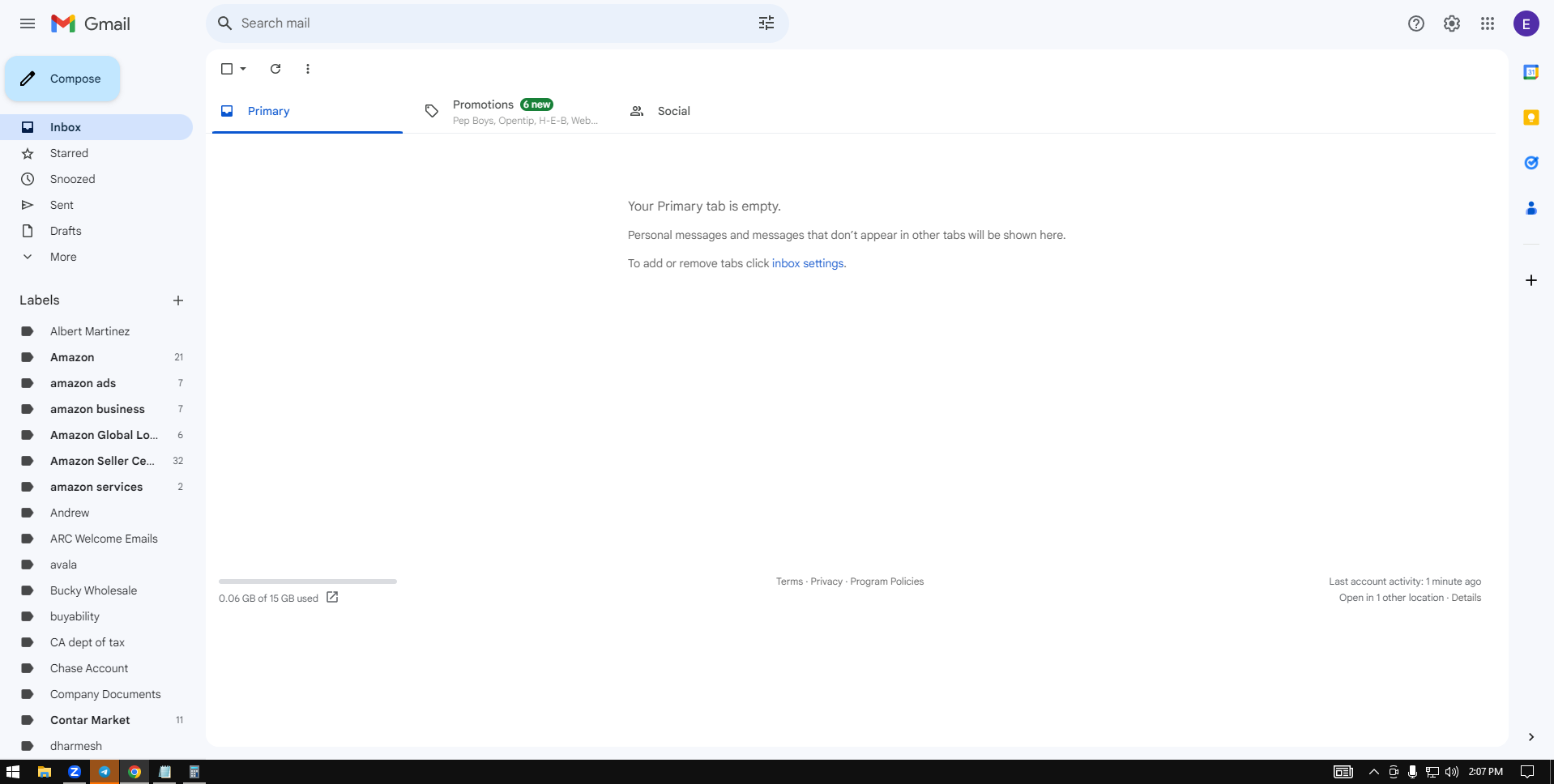Hide the side panel chevron
Viewport: 1554px width, 784px height.
tap(1531, 737)
